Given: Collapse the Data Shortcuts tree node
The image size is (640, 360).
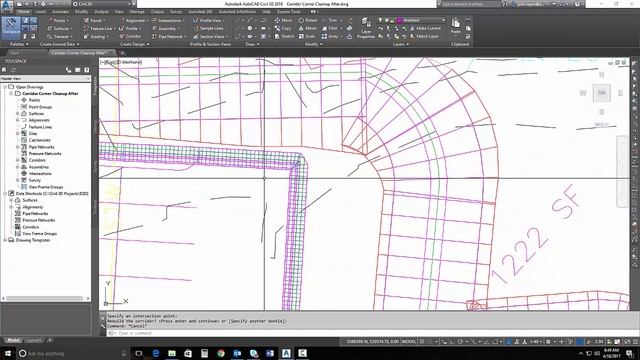Looking at the screenshot, I should coord(5,193).
